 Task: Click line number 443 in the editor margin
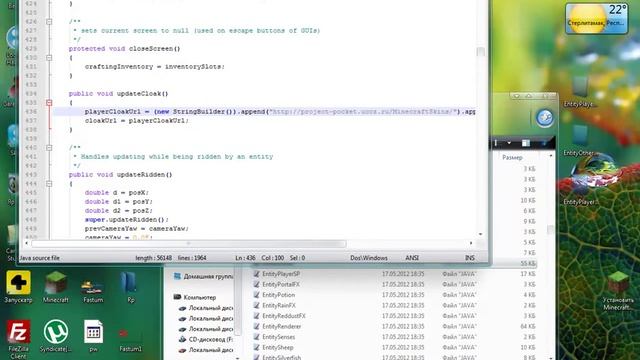(x=31, y=175)
